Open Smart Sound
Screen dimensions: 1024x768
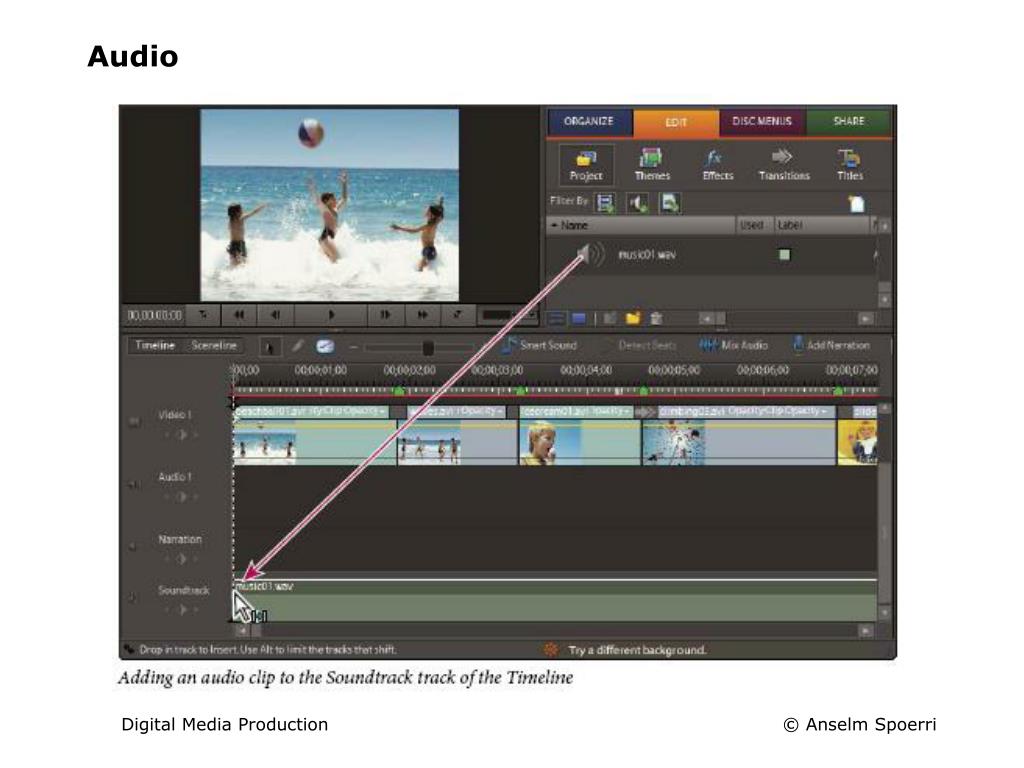point(540,345)
